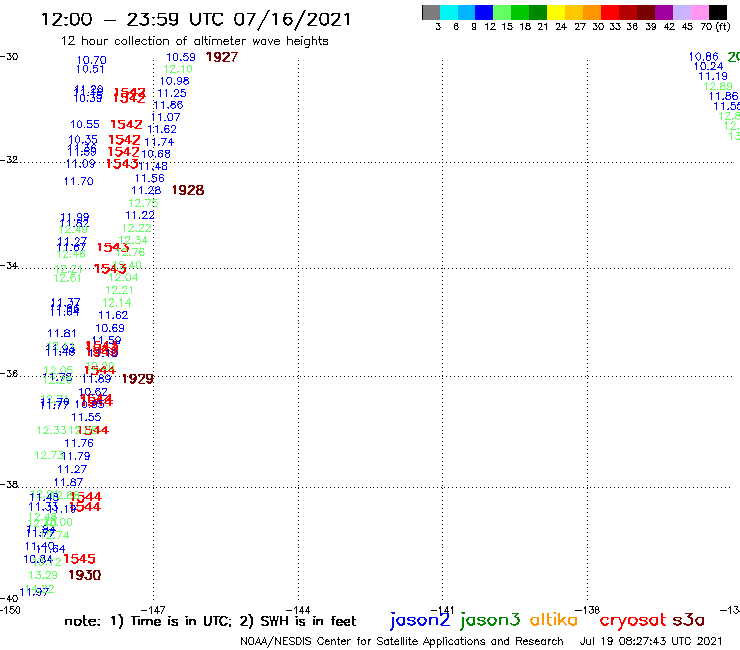Click the '70 (ft)' label on the color scale
This screenshot has width=740, height=650.
click(715, 27)
